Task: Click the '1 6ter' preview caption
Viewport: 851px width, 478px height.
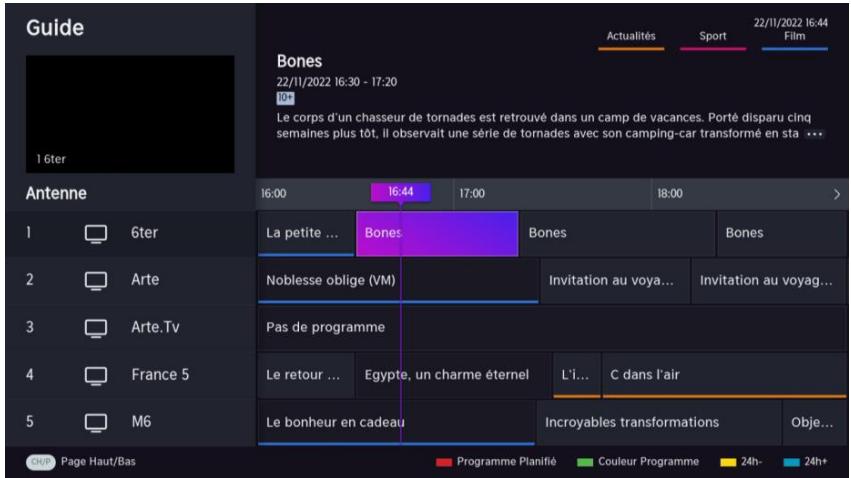Action: click(x=51, y=159)
